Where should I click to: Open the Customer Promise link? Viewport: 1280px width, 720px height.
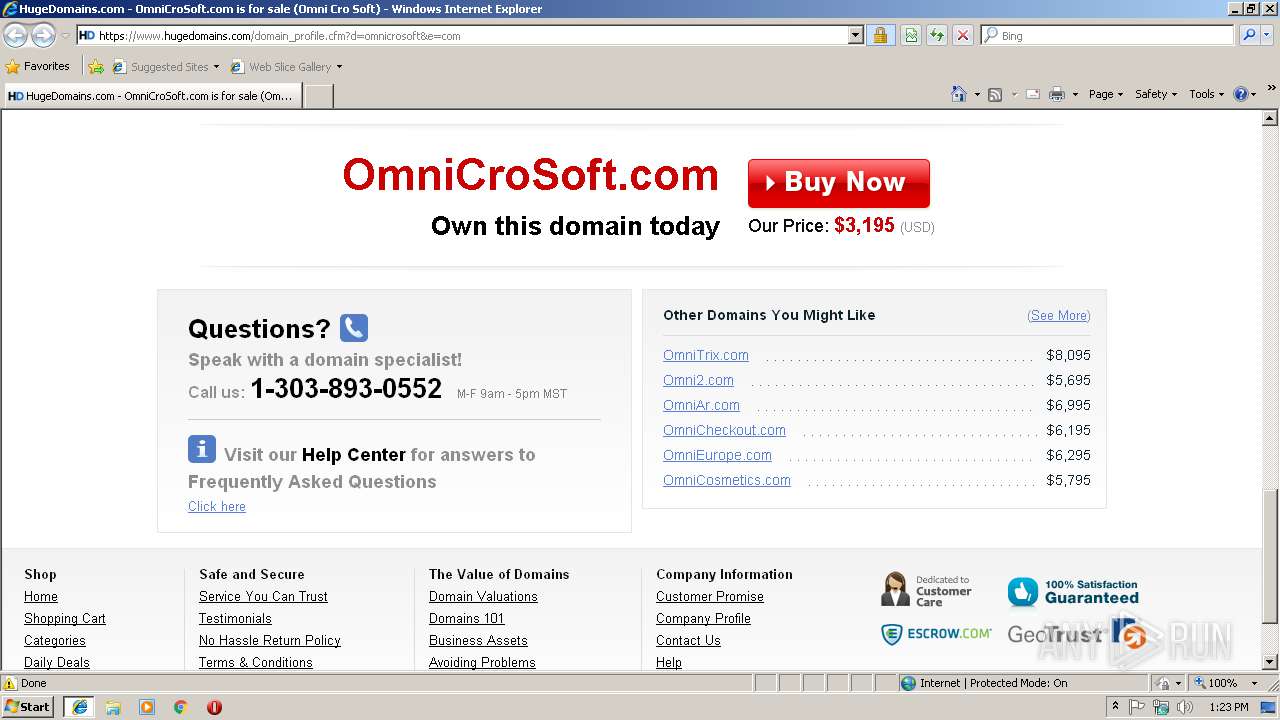pyautogui.click(x=710, y=596)
